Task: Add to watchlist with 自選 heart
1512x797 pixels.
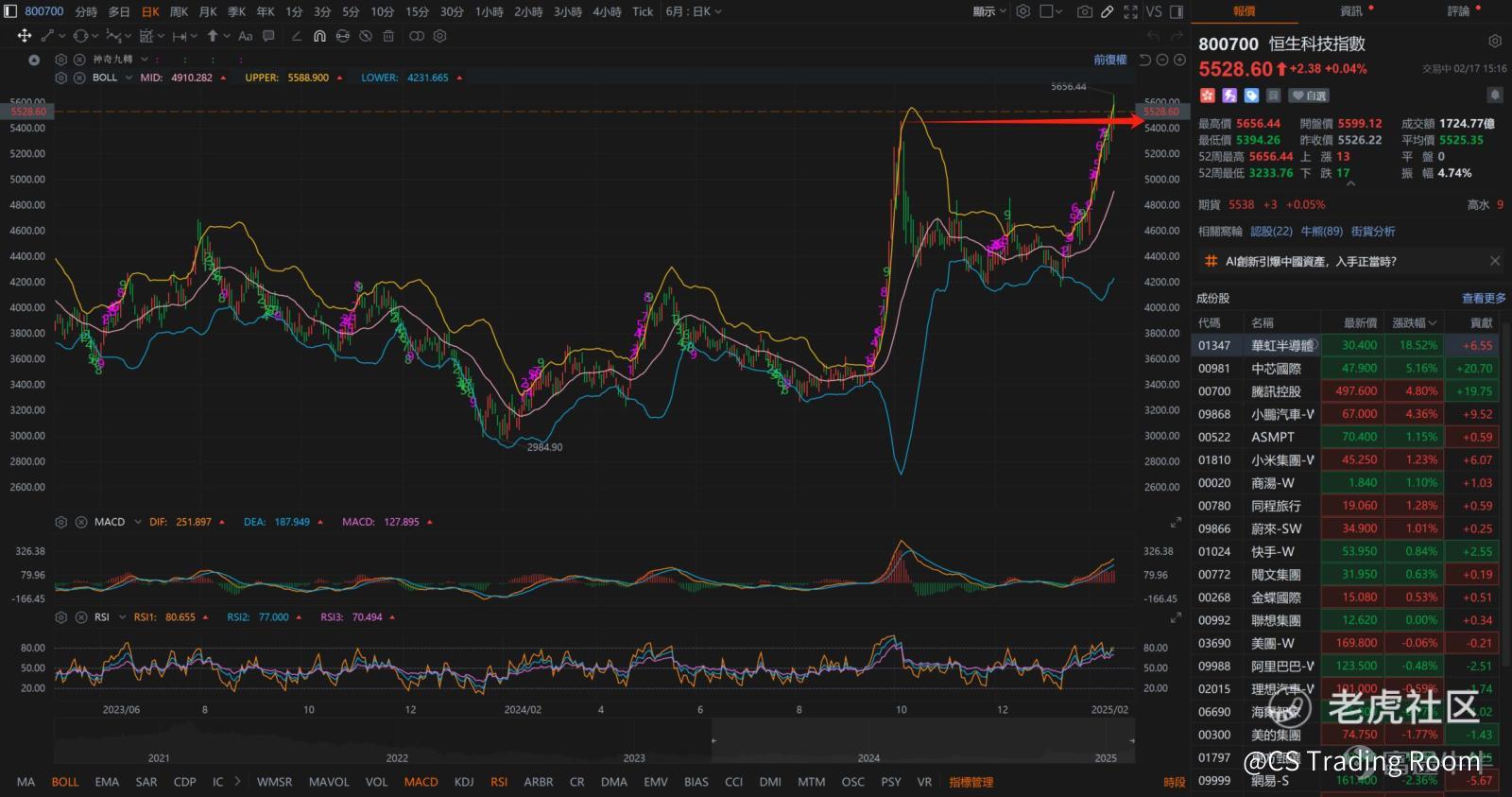Action: coord(1309,95)
